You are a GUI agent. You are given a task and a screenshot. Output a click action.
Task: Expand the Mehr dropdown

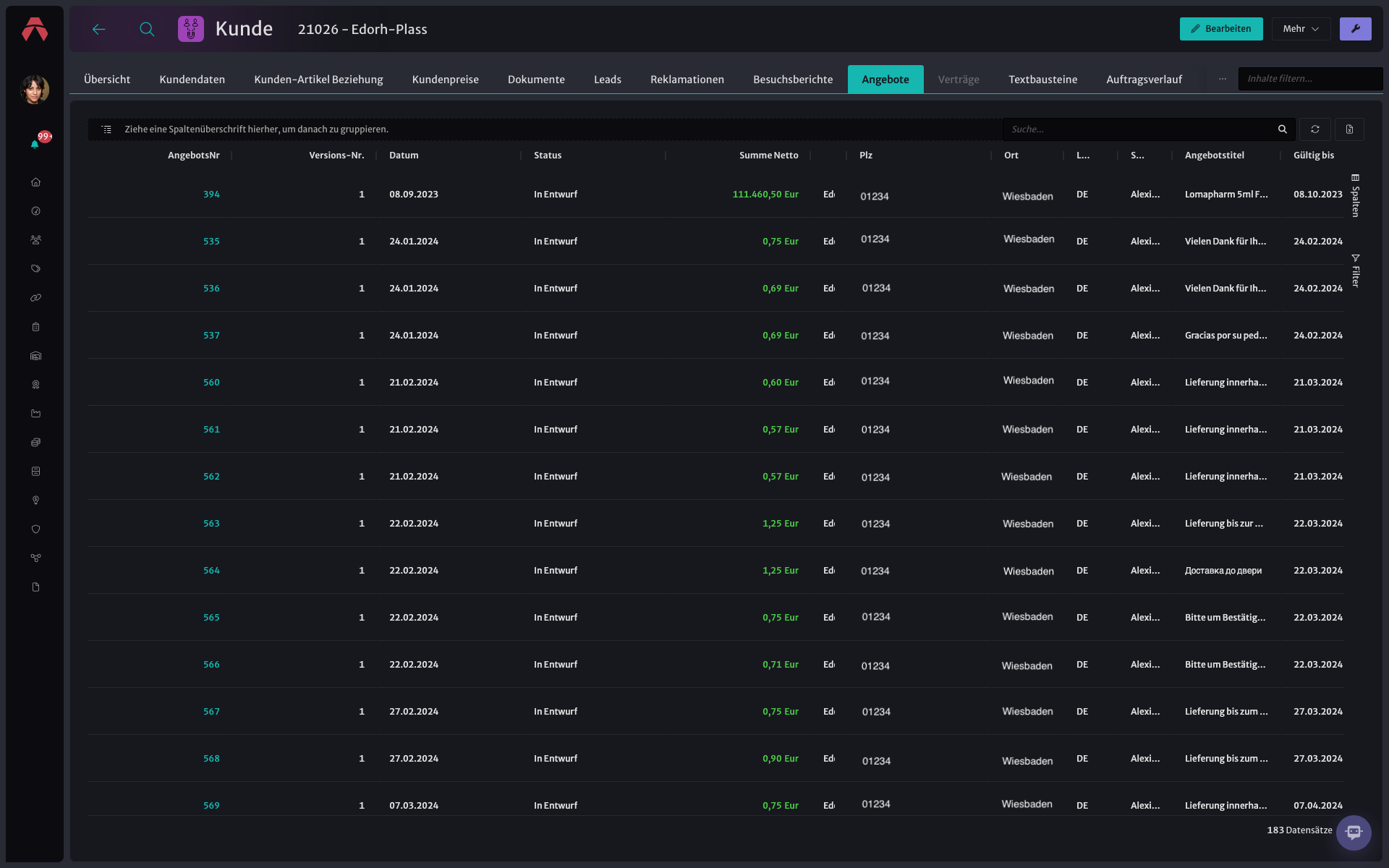(1301, 29)
